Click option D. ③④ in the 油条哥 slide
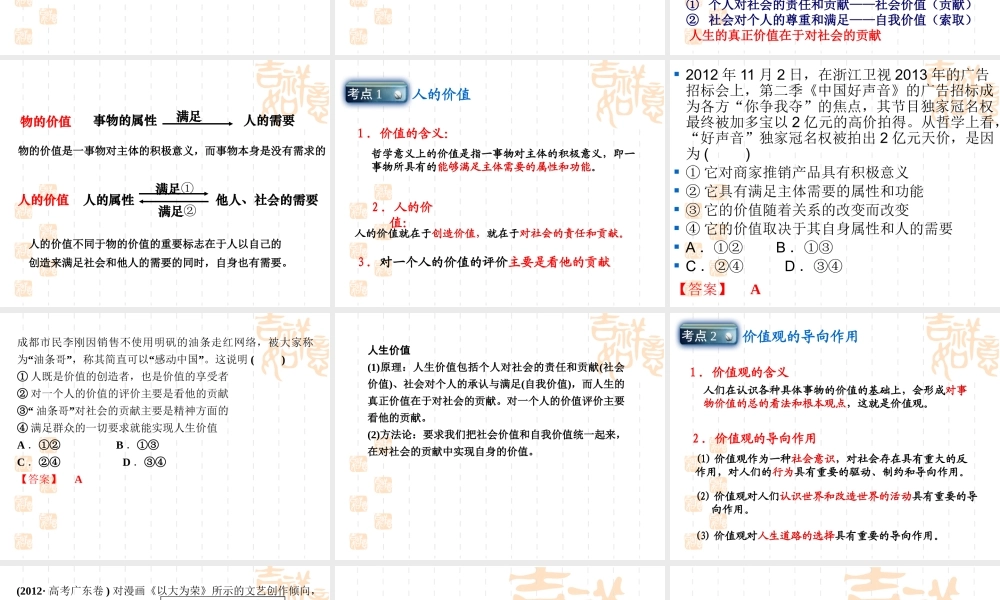The image size is (1000, 600). click(x=144, y=462)
